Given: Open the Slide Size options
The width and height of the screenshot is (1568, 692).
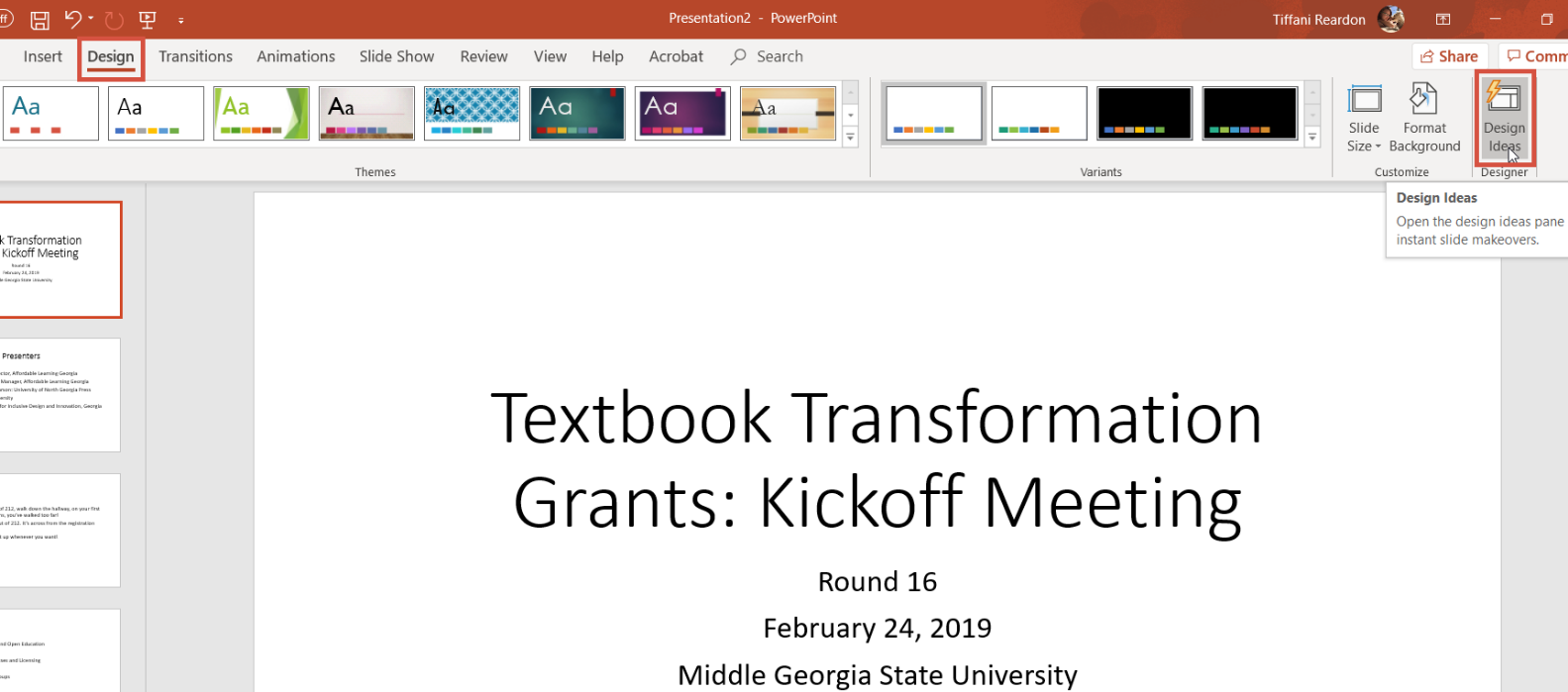Looking at the screenshot, I should pos(1364,119).
